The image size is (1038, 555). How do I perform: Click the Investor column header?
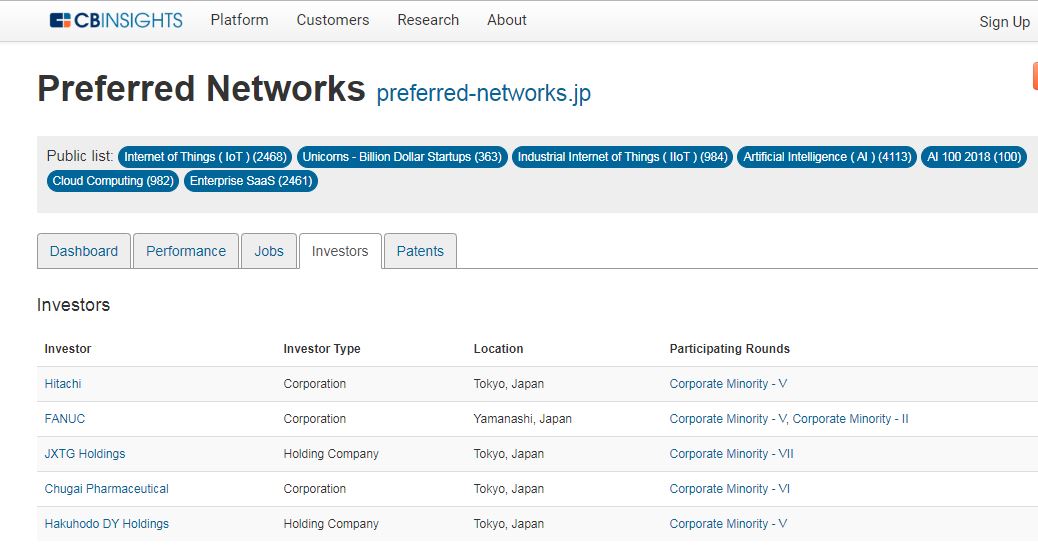point(68,349)
